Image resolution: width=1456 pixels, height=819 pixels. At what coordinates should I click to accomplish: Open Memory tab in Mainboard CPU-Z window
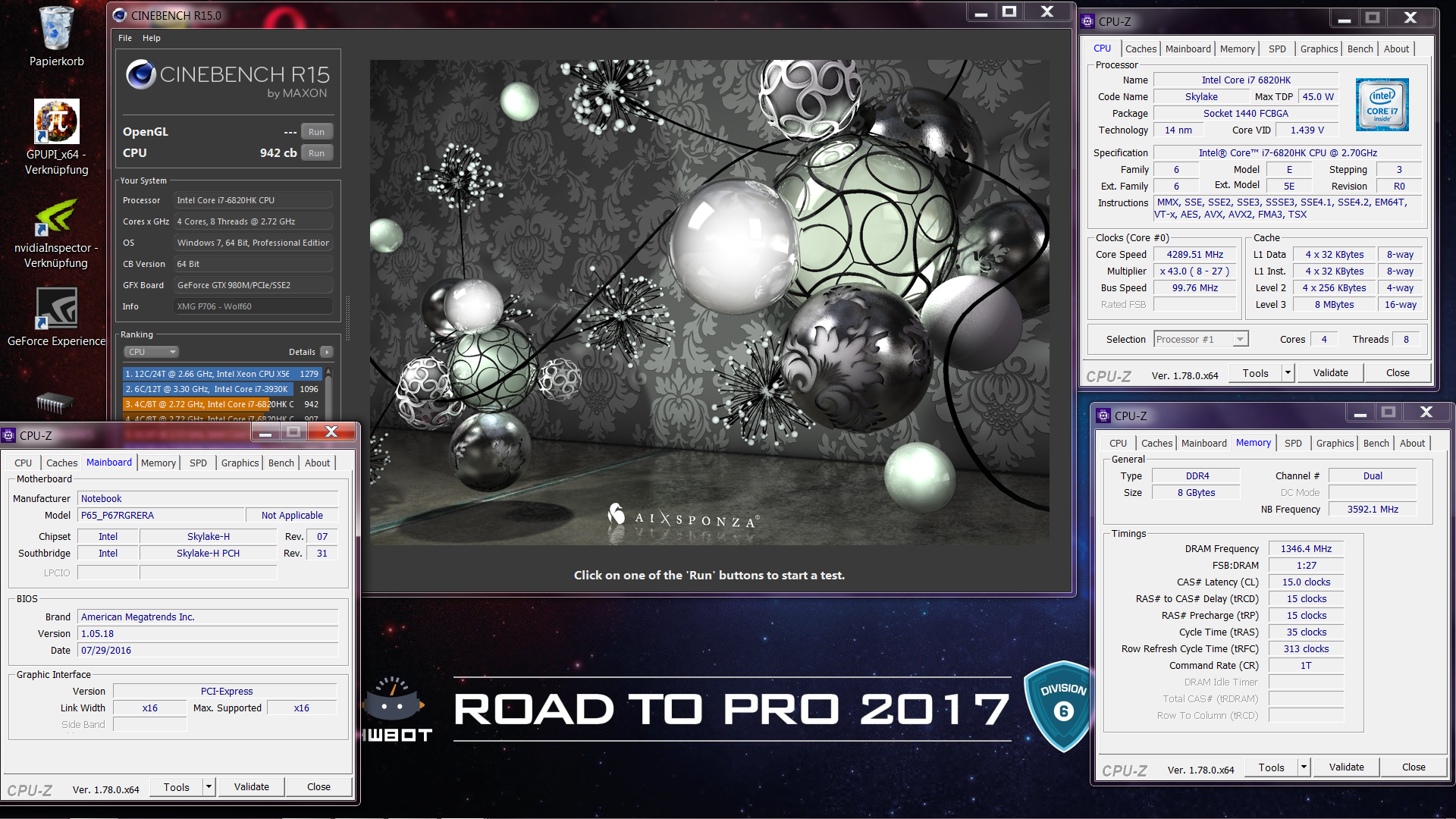158,463
